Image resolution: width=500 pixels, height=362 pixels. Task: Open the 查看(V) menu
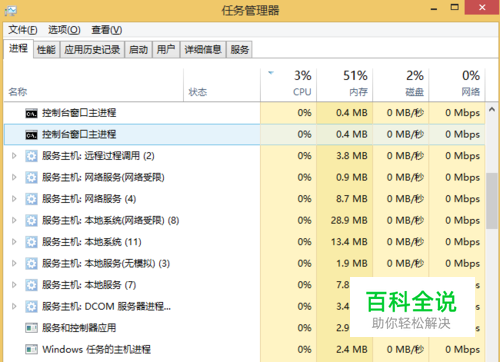107,30
